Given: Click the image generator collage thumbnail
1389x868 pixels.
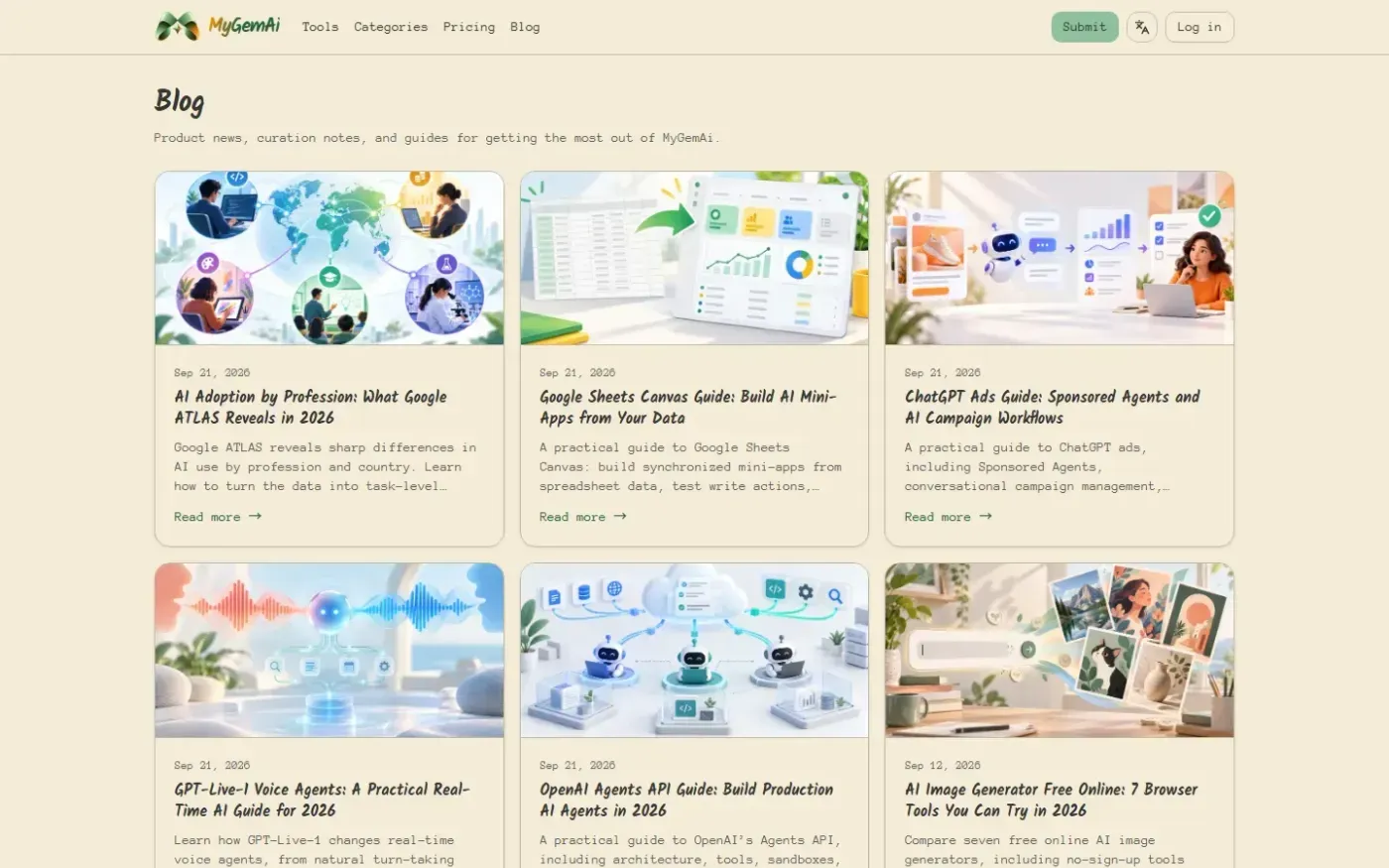Looking at the screenshot, I should 1060,651.
